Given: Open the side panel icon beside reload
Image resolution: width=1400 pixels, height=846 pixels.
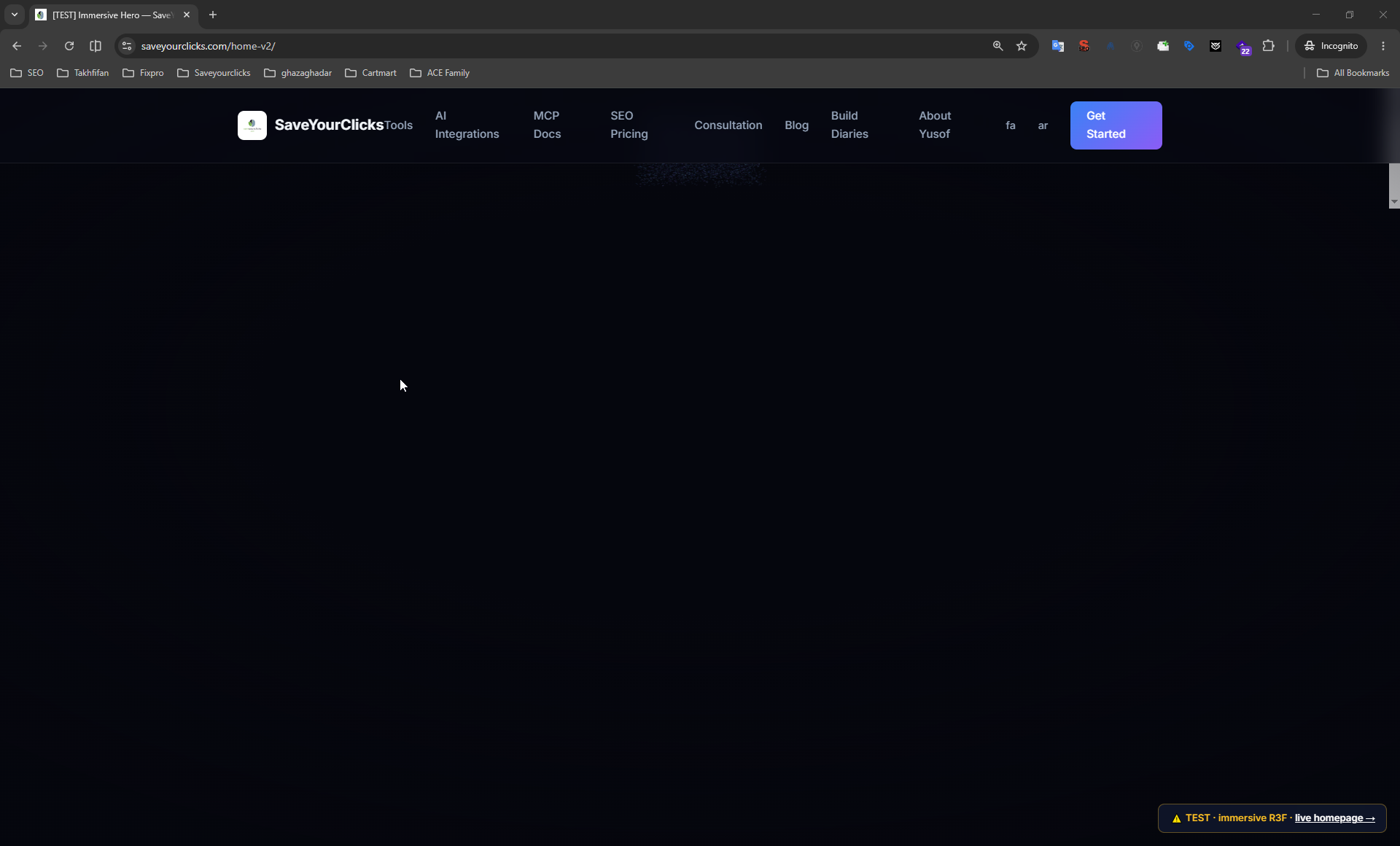Looking at the screenshot, I should tap(96, 46).
